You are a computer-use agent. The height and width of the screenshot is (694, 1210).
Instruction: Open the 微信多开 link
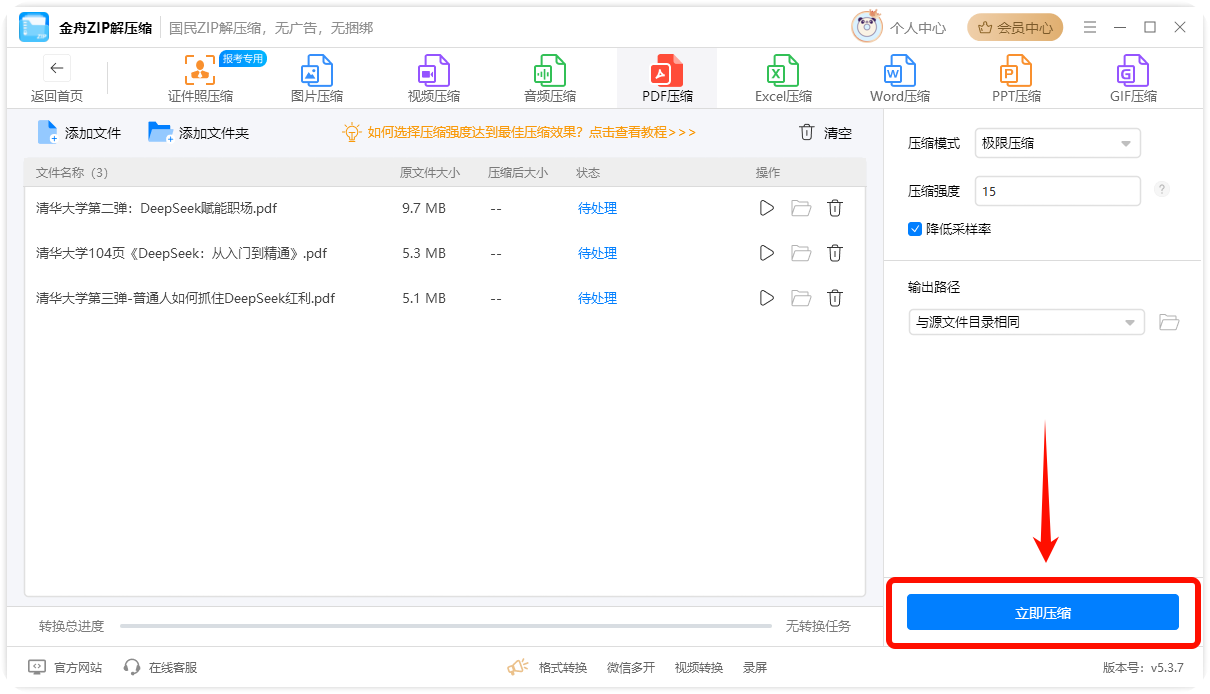[630, 667]
